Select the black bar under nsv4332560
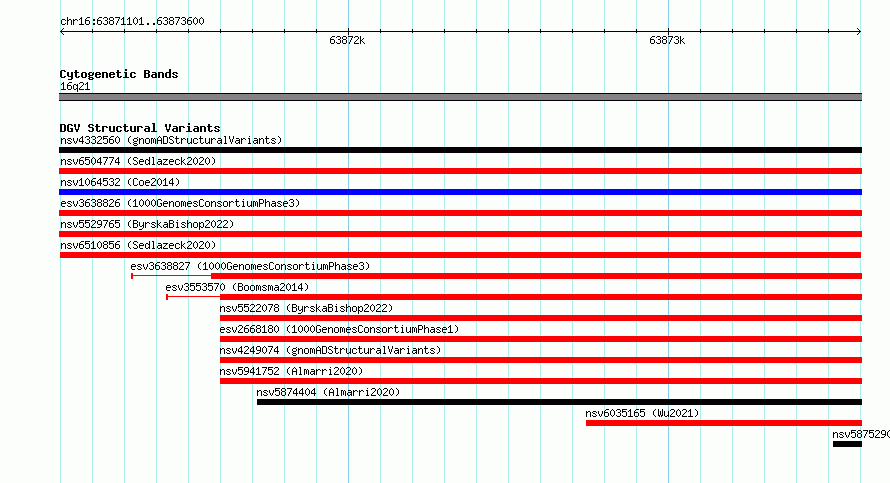The width and height of the screenshot is (890, 483). 460,150
